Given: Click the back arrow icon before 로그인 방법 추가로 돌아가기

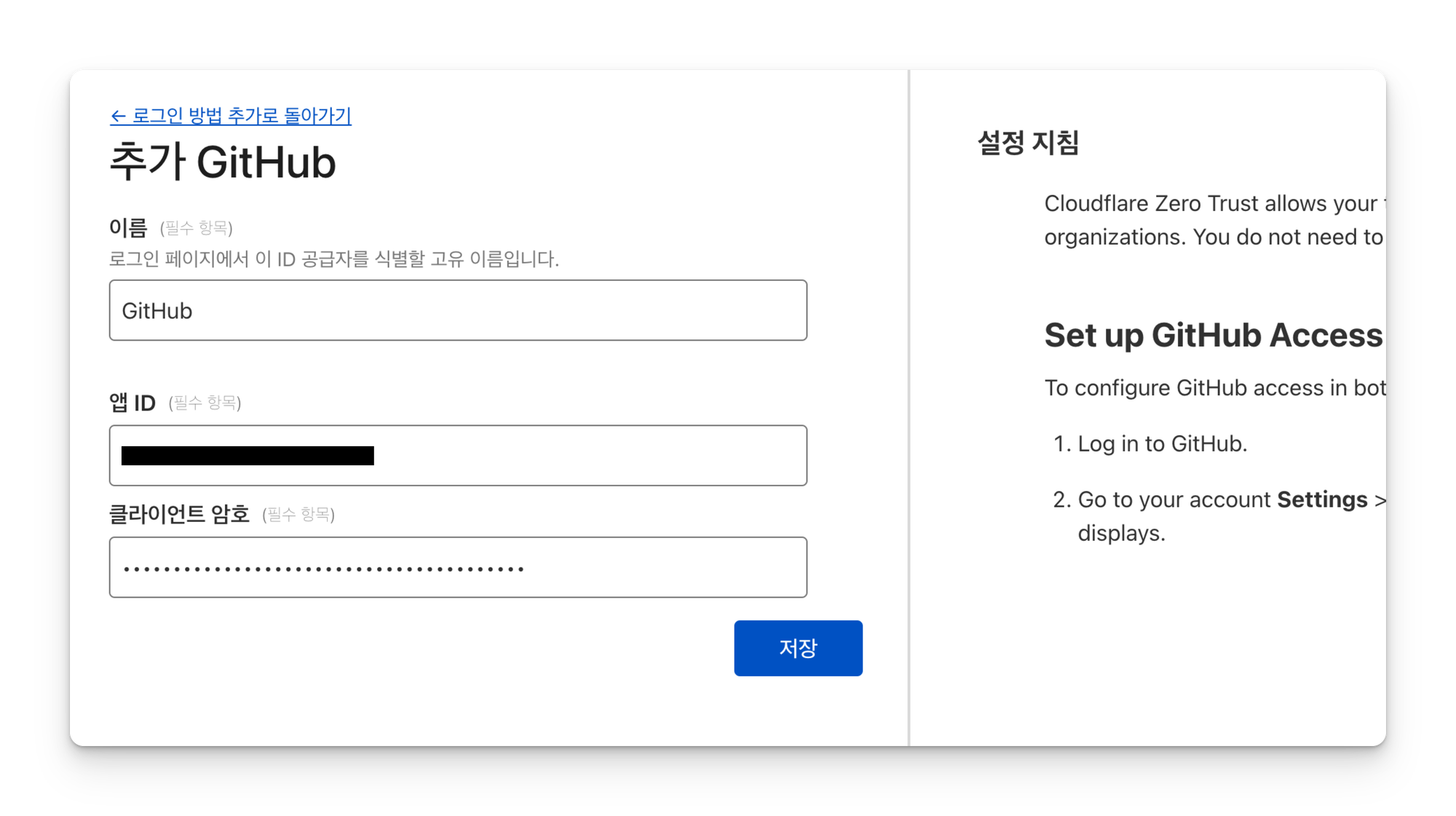Looking at the screenshot, I should click(x=118, y=116).
